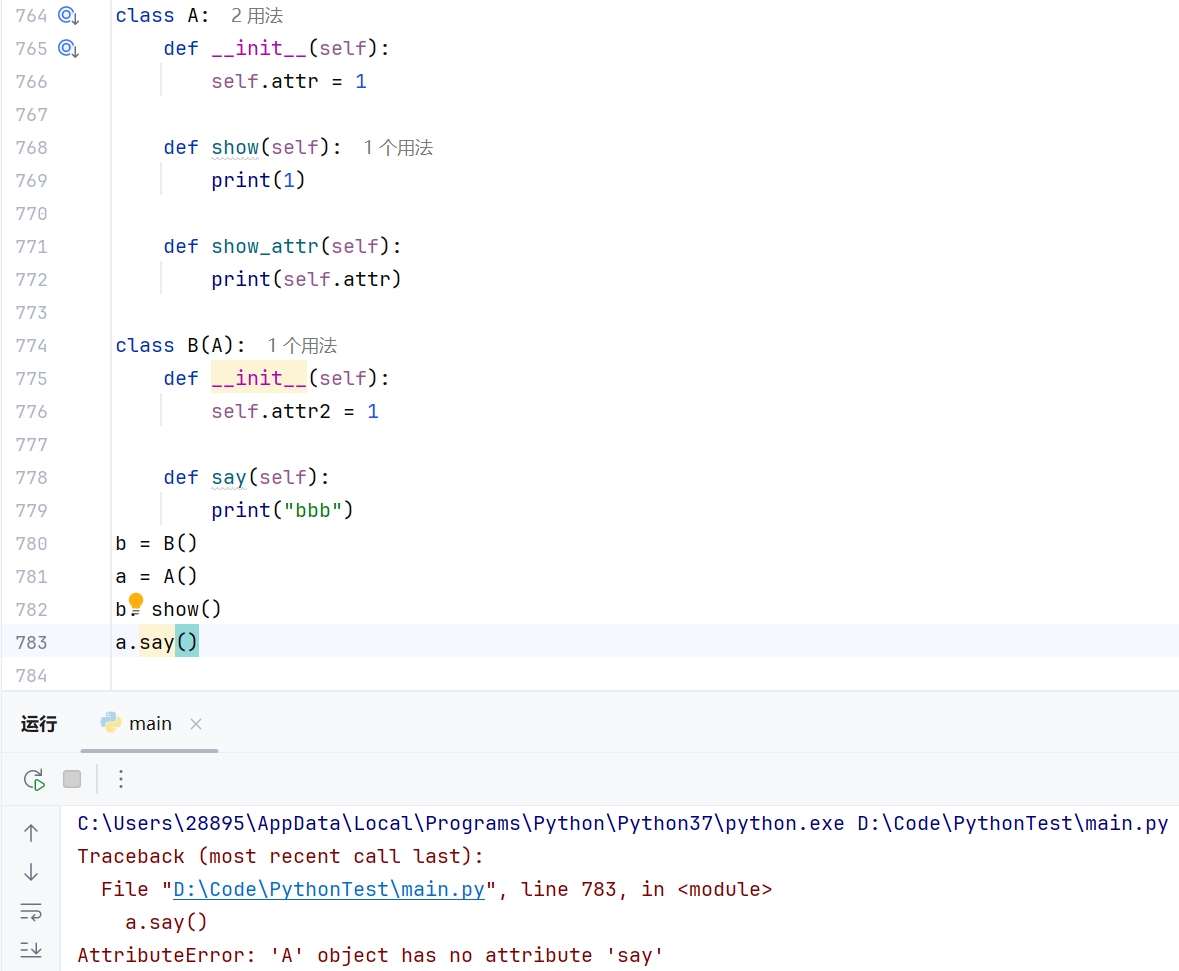The height and width of the screenshot is (971, 1179).
Task: Click the 'class A:' declaration
Action: coord(162,16)
